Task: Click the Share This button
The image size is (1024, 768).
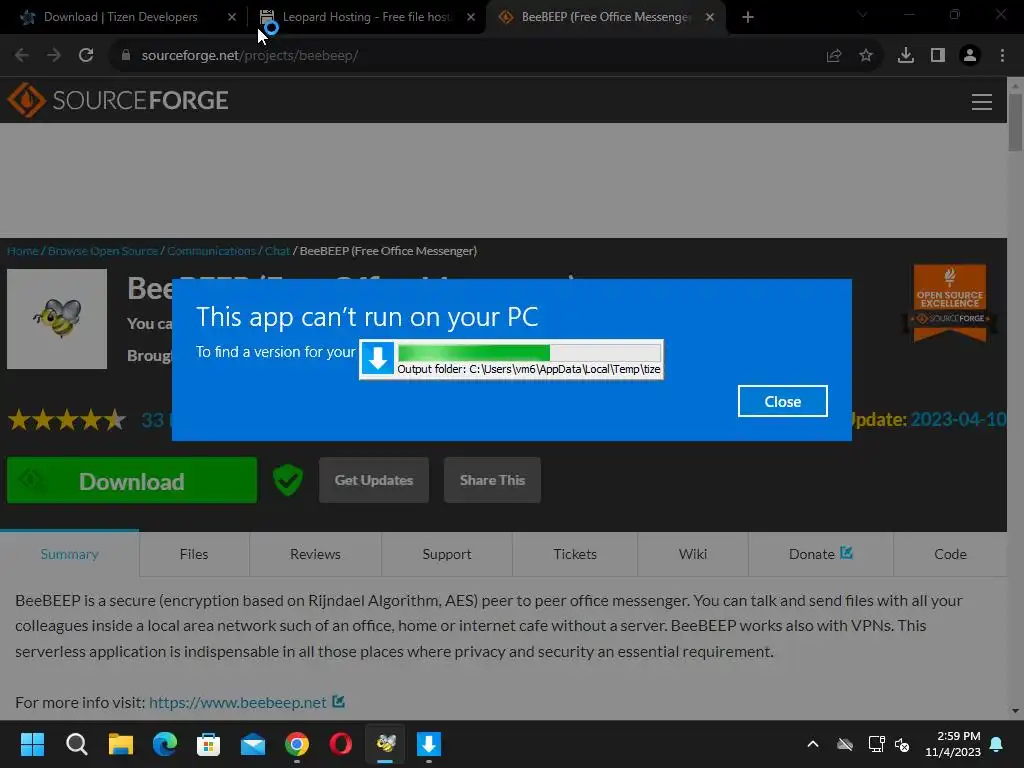Action: 492,480
